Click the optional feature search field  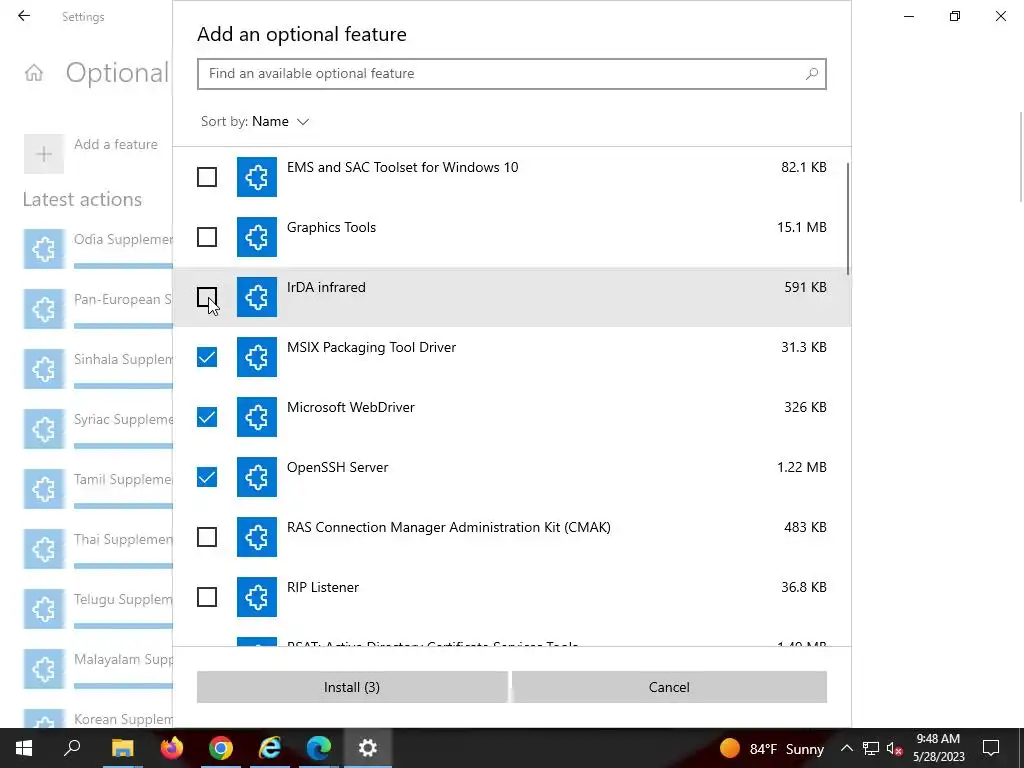pyautogui.click(x=512, y=74)
